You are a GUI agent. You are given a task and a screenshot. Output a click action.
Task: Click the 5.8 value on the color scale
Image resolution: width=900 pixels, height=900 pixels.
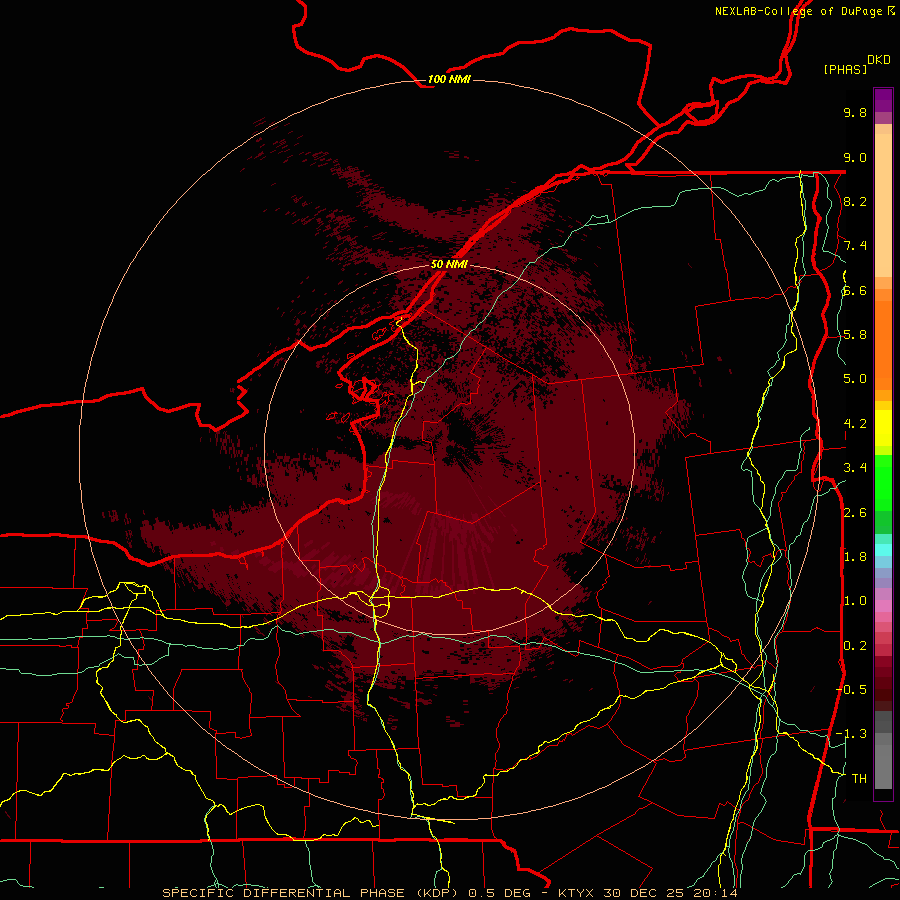855,335
